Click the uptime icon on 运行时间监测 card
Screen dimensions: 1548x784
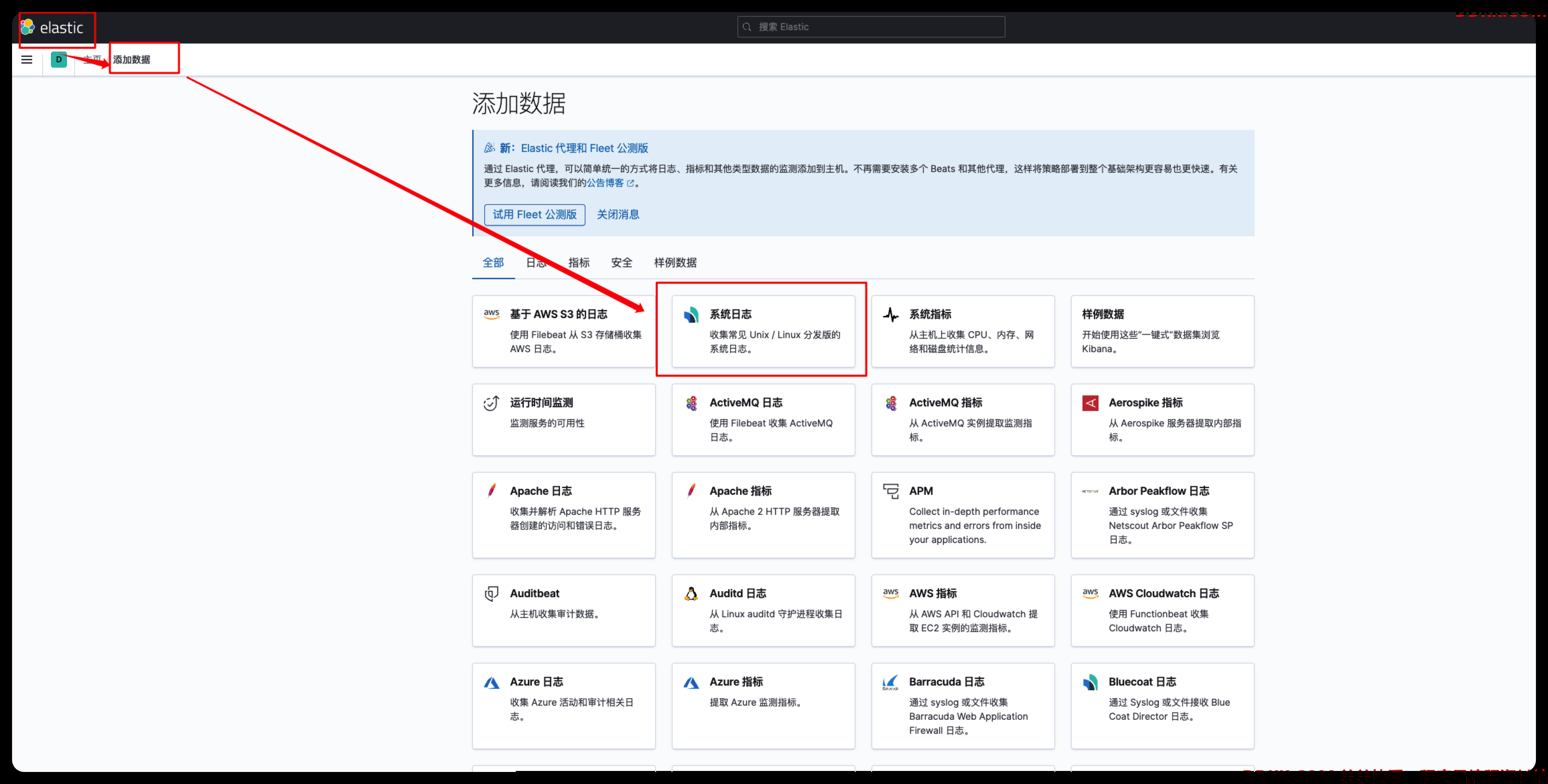tap(492, 402)
